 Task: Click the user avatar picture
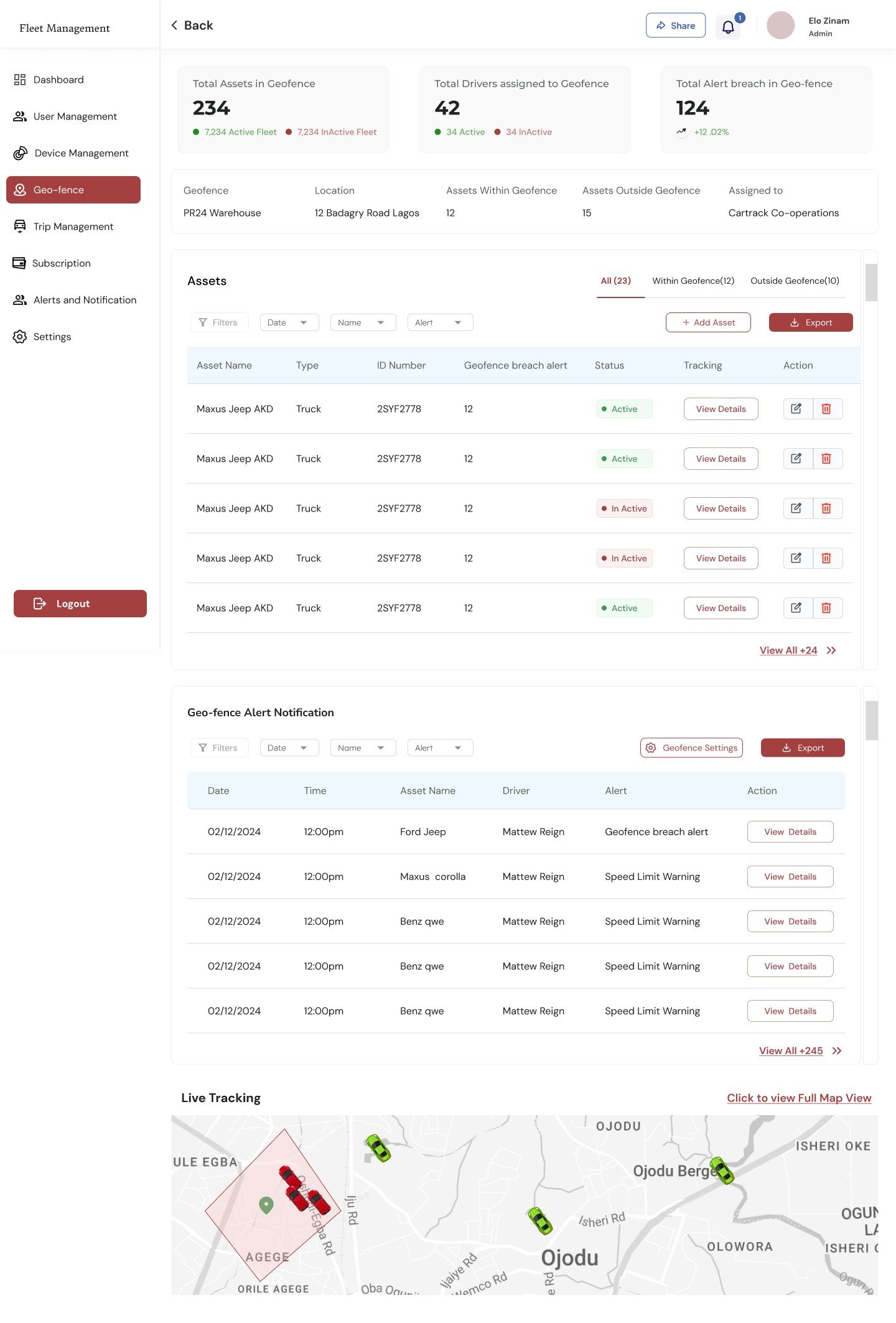click(780, 26)
